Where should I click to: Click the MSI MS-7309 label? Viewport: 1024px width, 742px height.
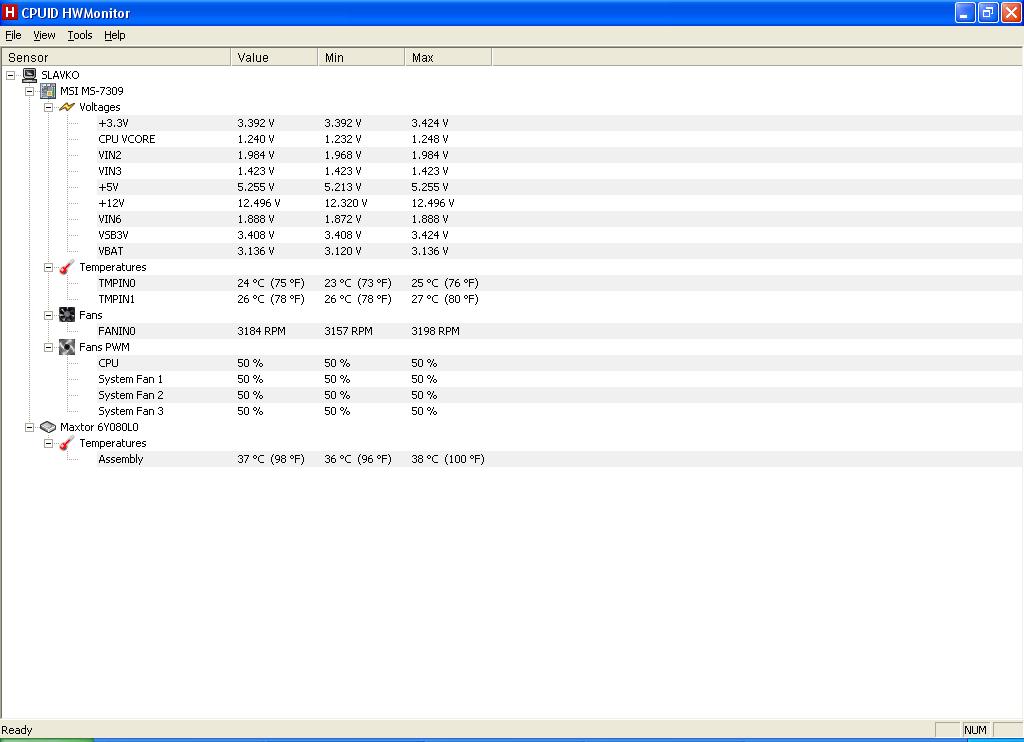[91, 91]
